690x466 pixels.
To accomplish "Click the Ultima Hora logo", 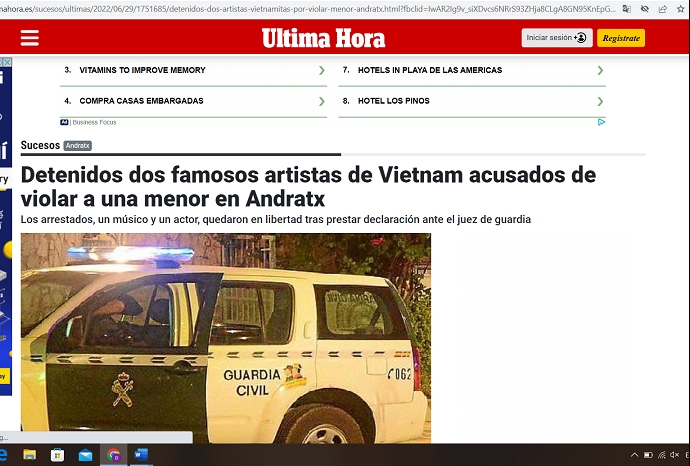I will (x=323, y=38).
